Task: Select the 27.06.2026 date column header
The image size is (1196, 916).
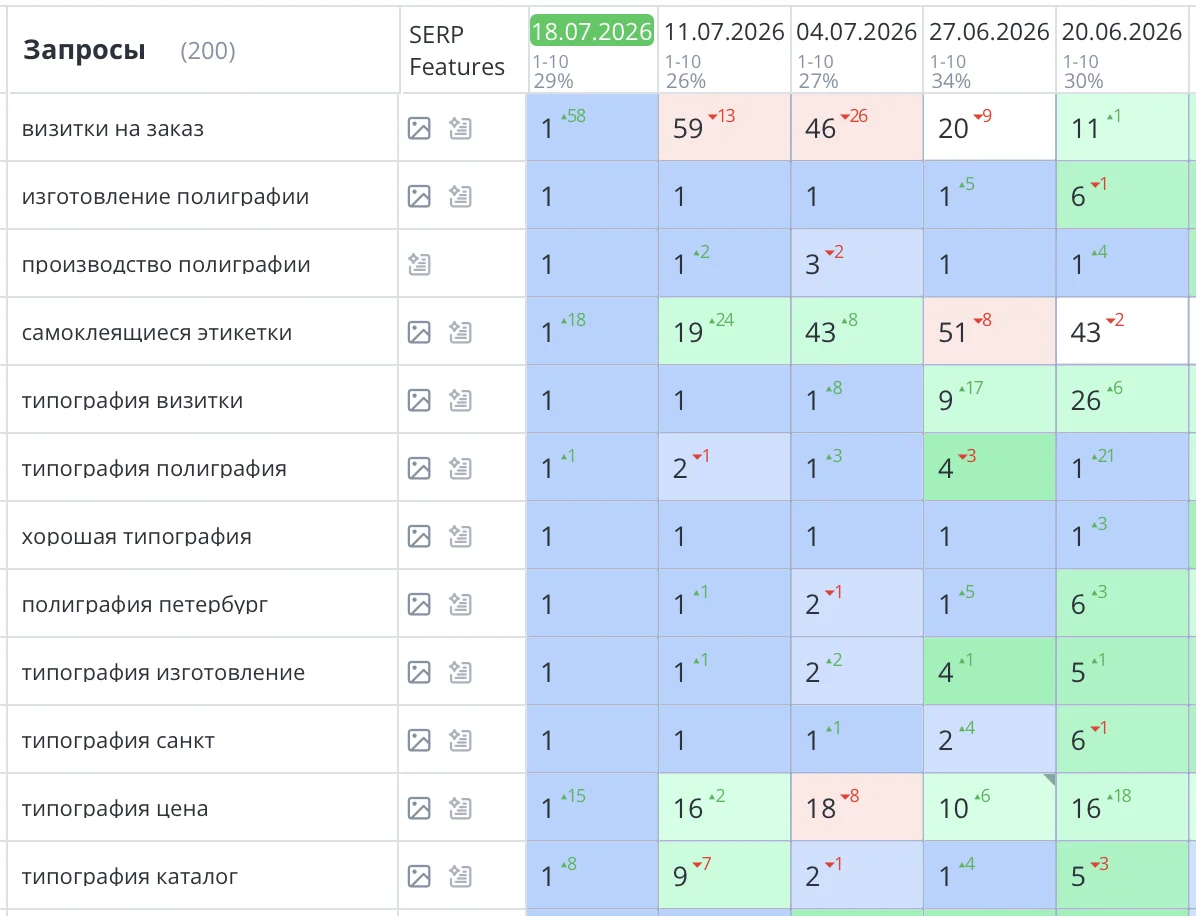Action: click(989, 31)
